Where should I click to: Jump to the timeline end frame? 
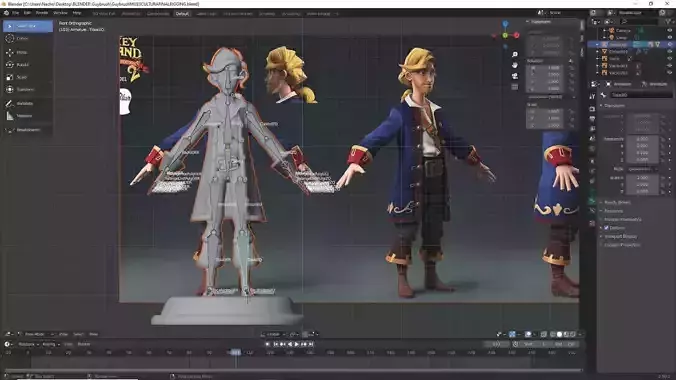[311, 344]
